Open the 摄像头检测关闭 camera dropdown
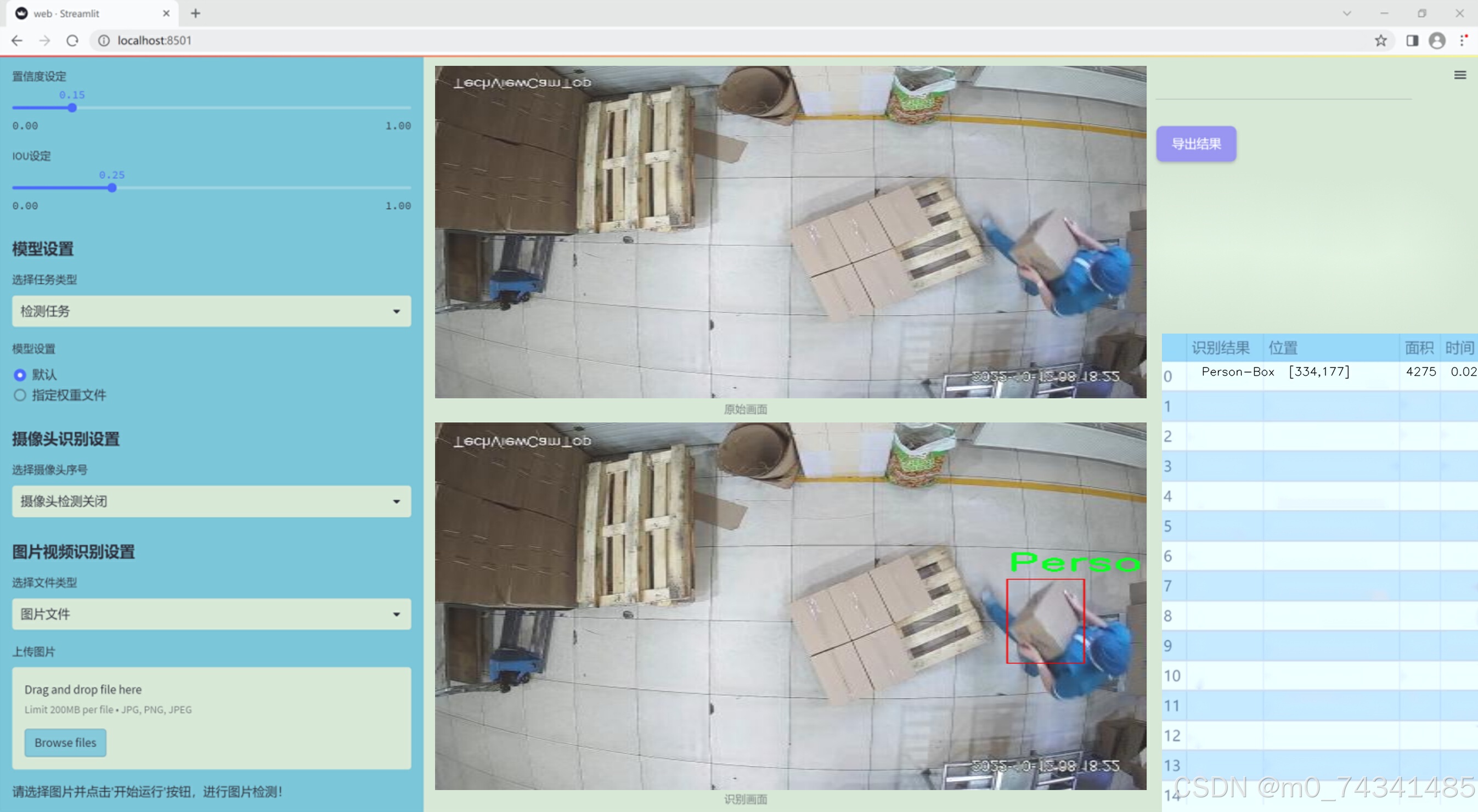This screenshot has height=812, width=1478. pos(211,501)
